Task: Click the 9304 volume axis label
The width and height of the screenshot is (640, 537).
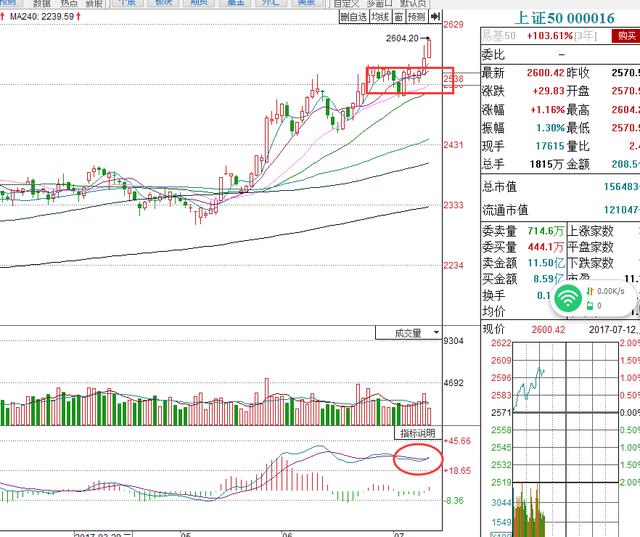Action: pos(453,341)
